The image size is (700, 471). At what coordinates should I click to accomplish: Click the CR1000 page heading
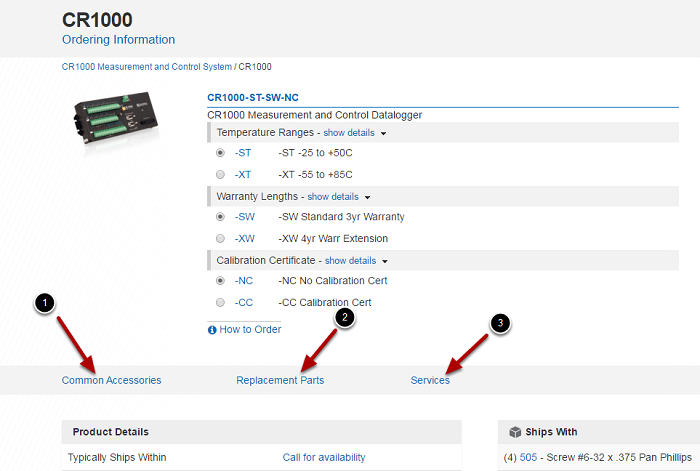tap(97, 20)
